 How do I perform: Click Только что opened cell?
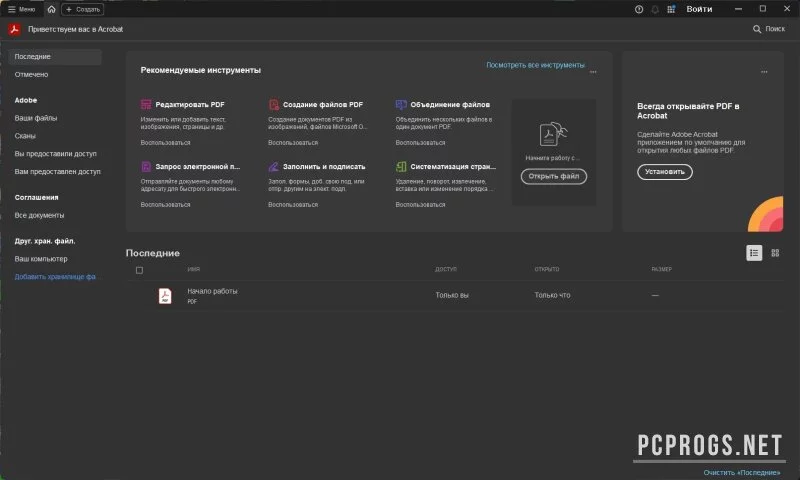553,295
